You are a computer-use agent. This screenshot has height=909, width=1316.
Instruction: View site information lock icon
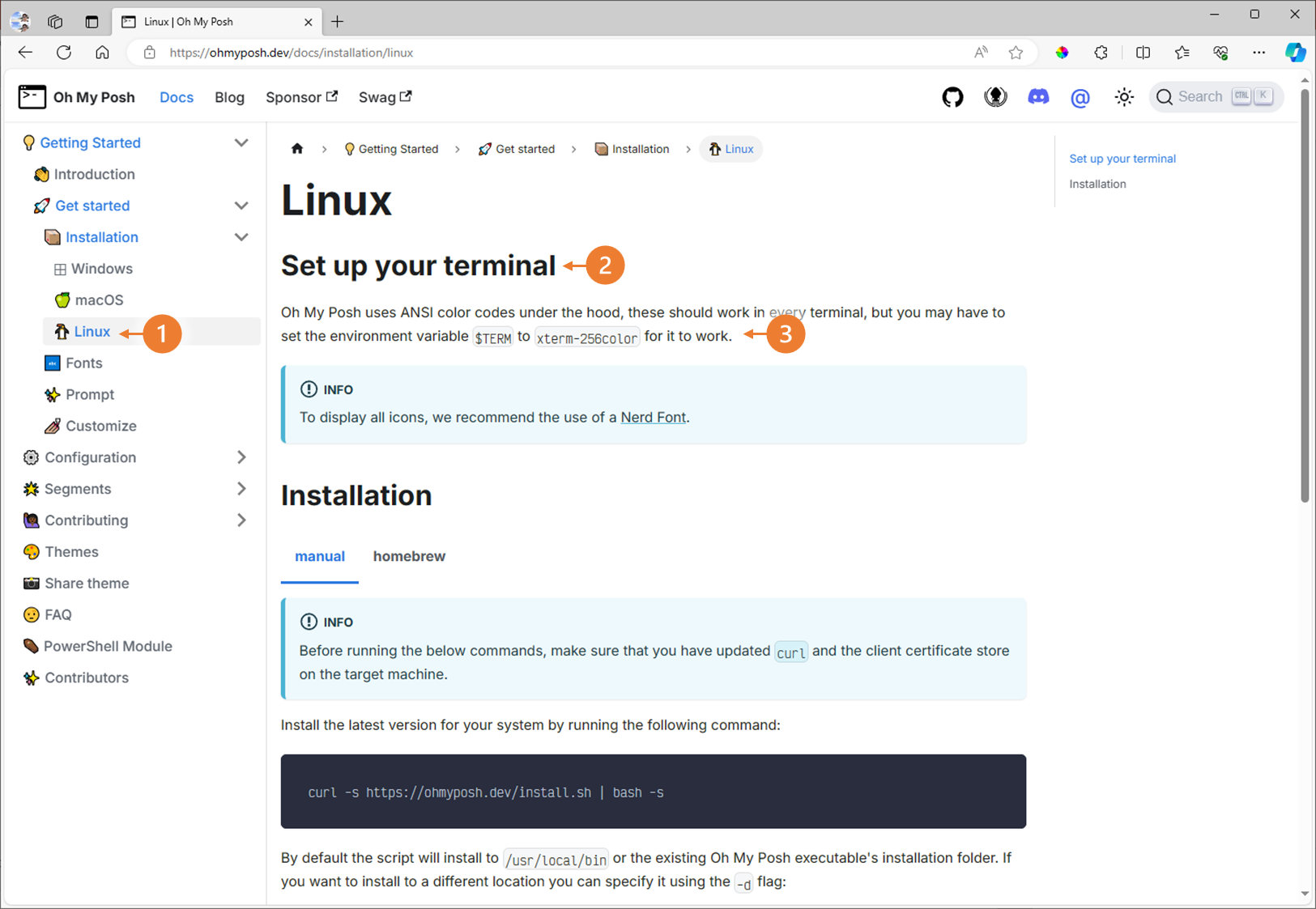(x=149, y=53)
